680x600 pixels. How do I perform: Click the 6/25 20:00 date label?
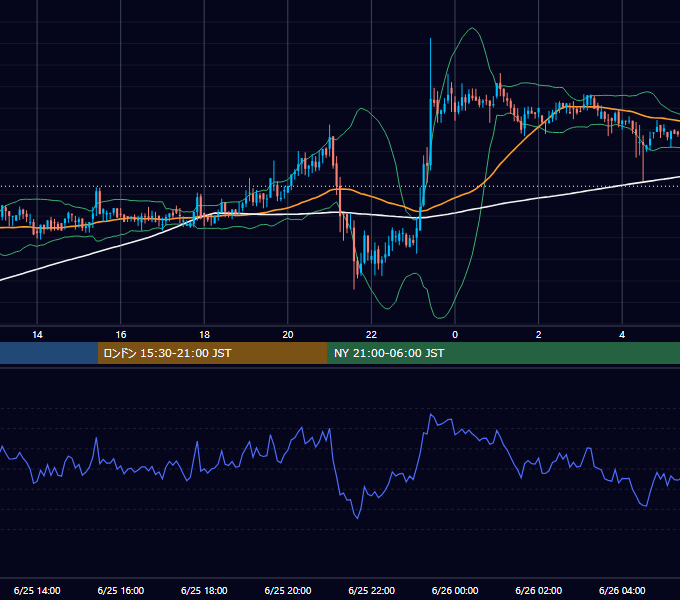click(x=288, y=590)
